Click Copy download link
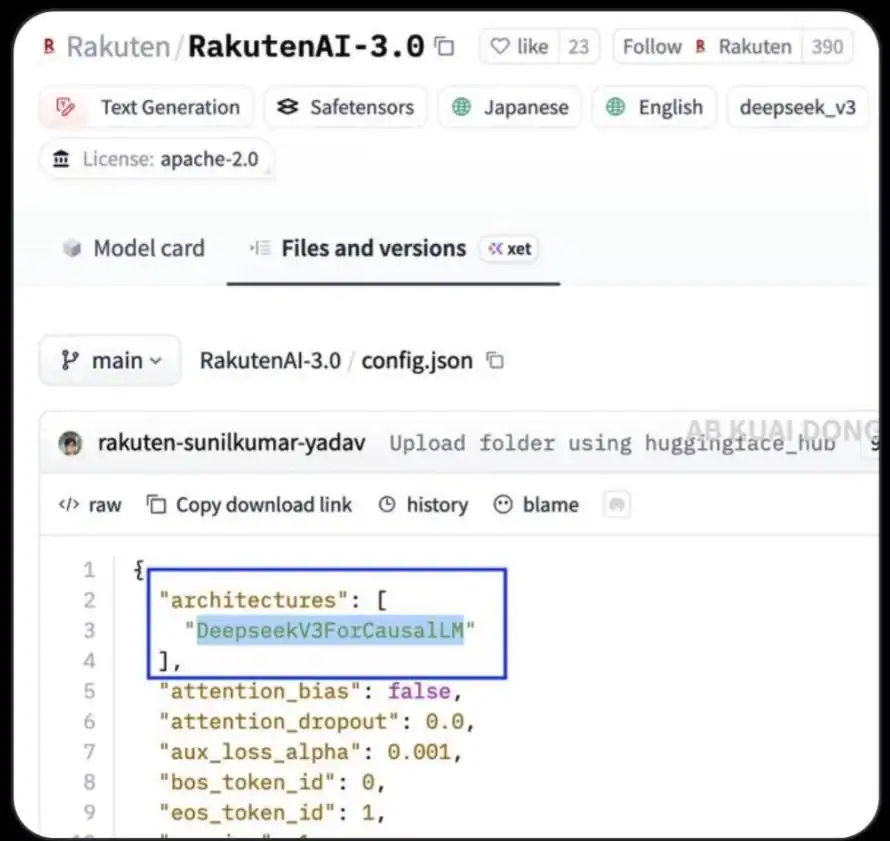890x841 pixels. point(250,505)
